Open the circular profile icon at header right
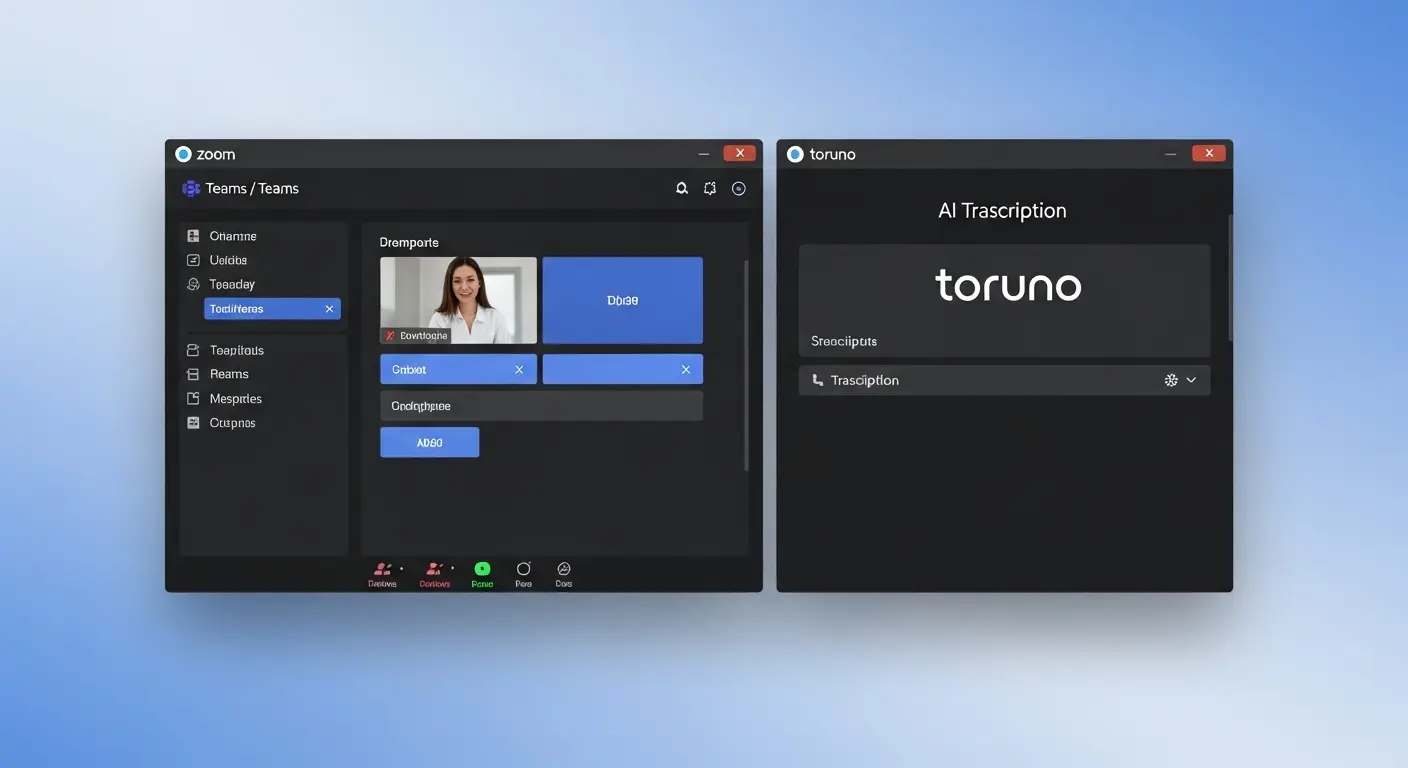Screen dimensions: 1408x768 tap(739, 188)
